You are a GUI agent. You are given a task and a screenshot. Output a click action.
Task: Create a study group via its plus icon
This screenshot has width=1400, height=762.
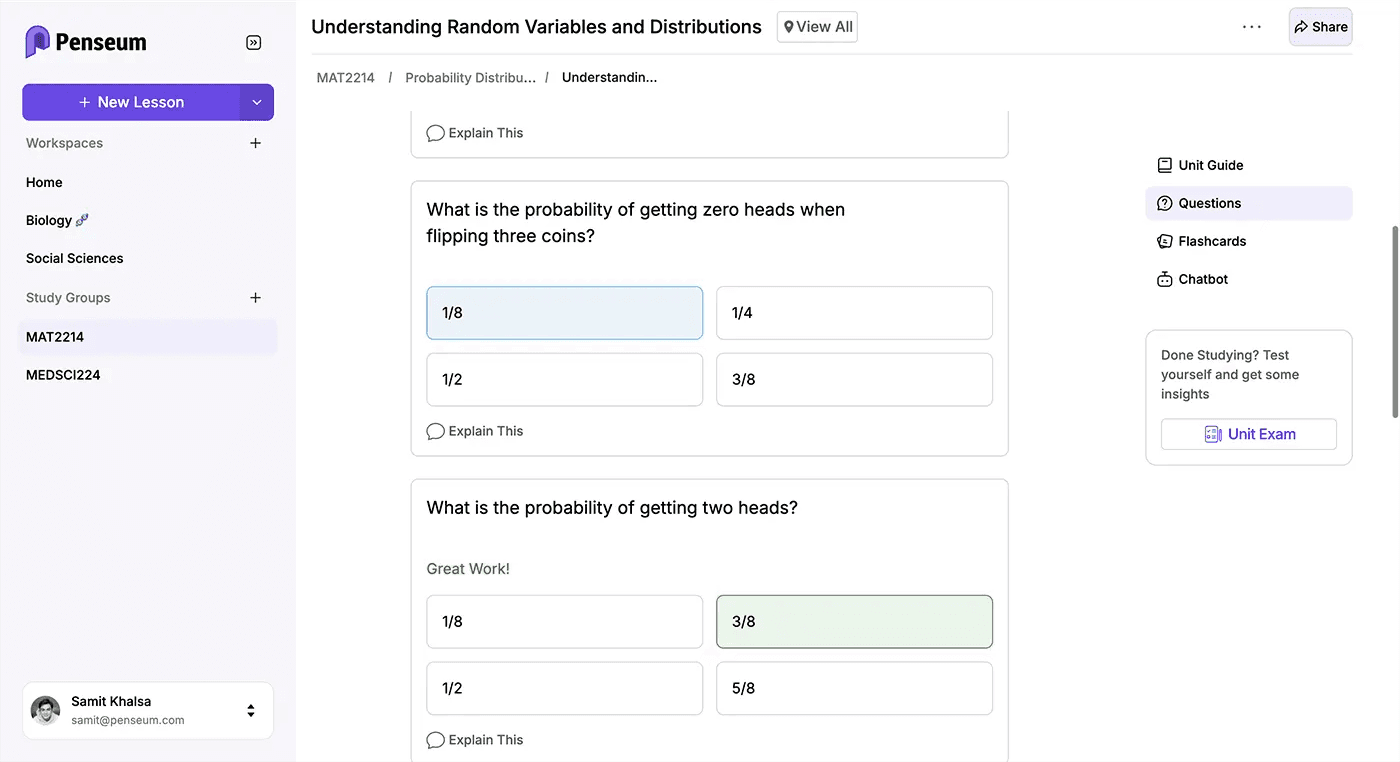255,297
